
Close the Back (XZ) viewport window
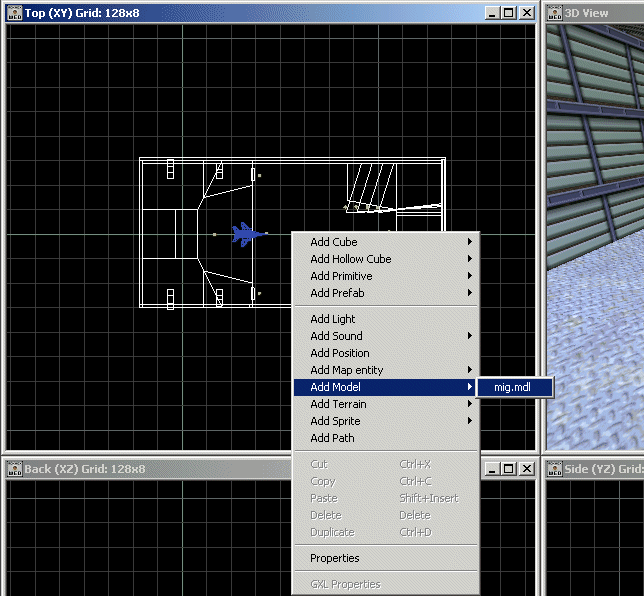pyautogui.click(x=526, y=468)
